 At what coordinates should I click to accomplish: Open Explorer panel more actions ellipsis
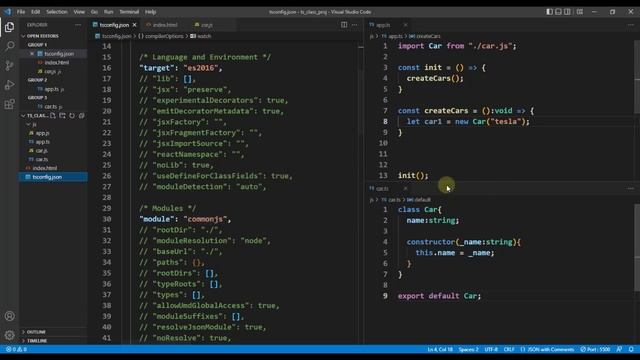[x=78, y=25]
